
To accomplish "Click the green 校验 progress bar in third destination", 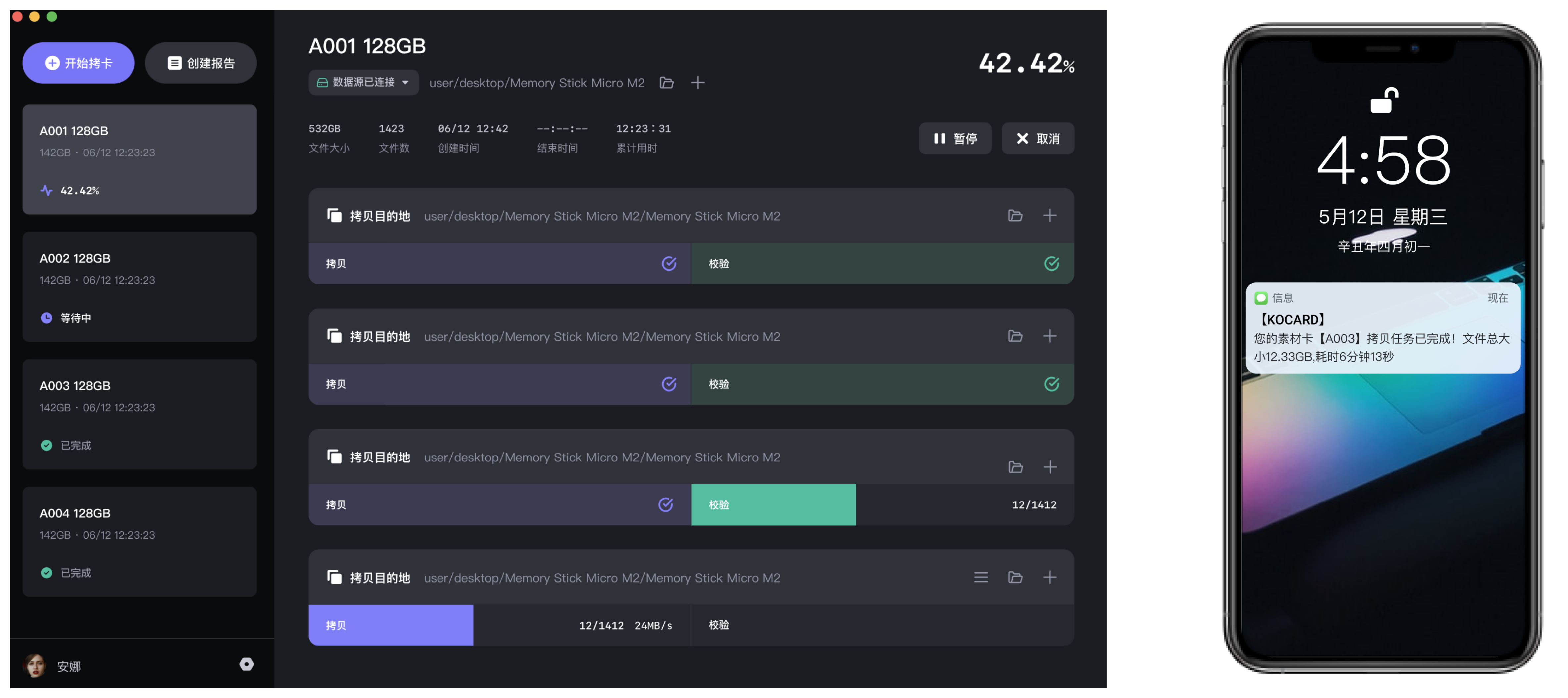I will (x=773, y=504).
